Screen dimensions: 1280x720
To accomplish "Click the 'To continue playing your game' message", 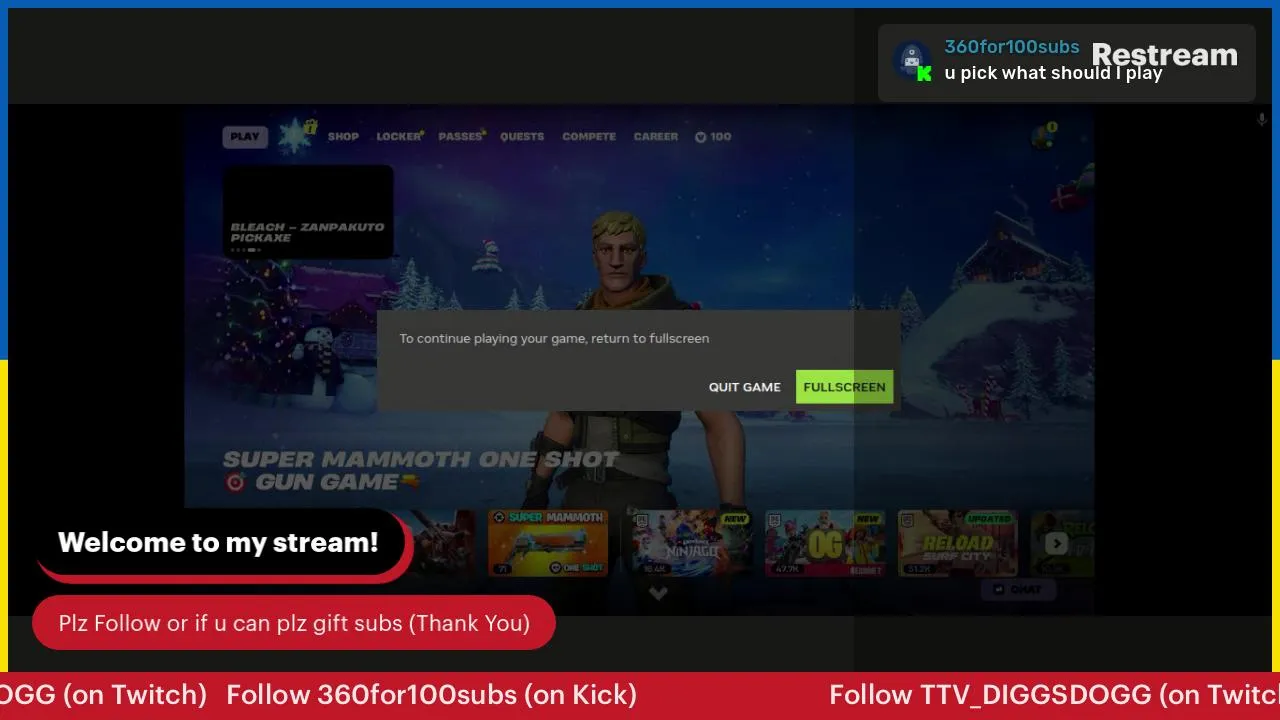I will pyautogui.click(x=554, y=339).
